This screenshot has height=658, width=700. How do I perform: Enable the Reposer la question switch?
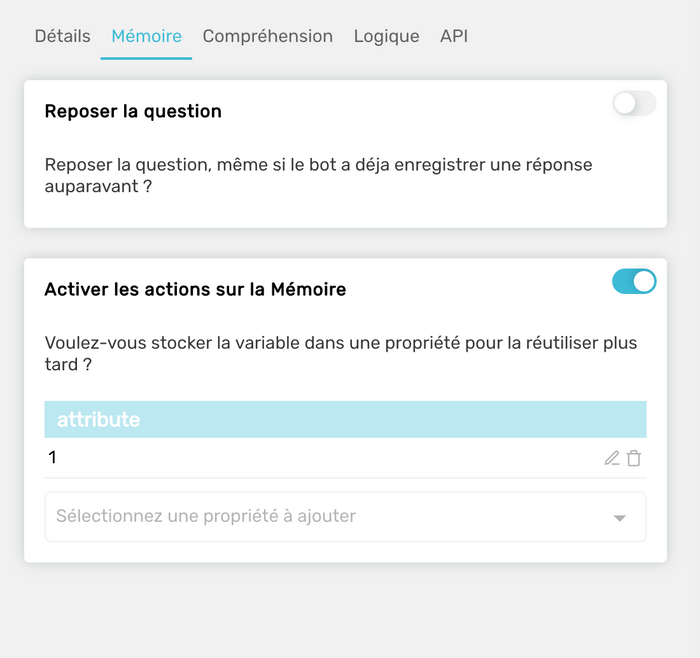(x=634, y=104)
